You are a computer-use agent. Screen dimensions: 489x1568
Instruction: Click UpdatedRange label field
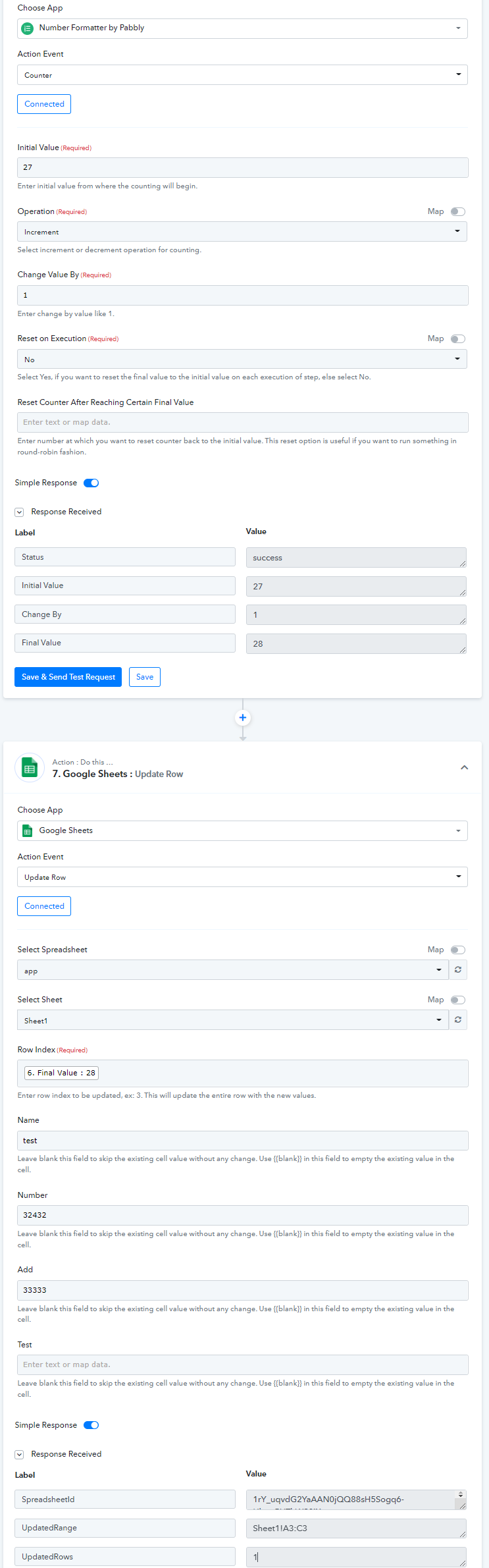tap(125, 1528)
